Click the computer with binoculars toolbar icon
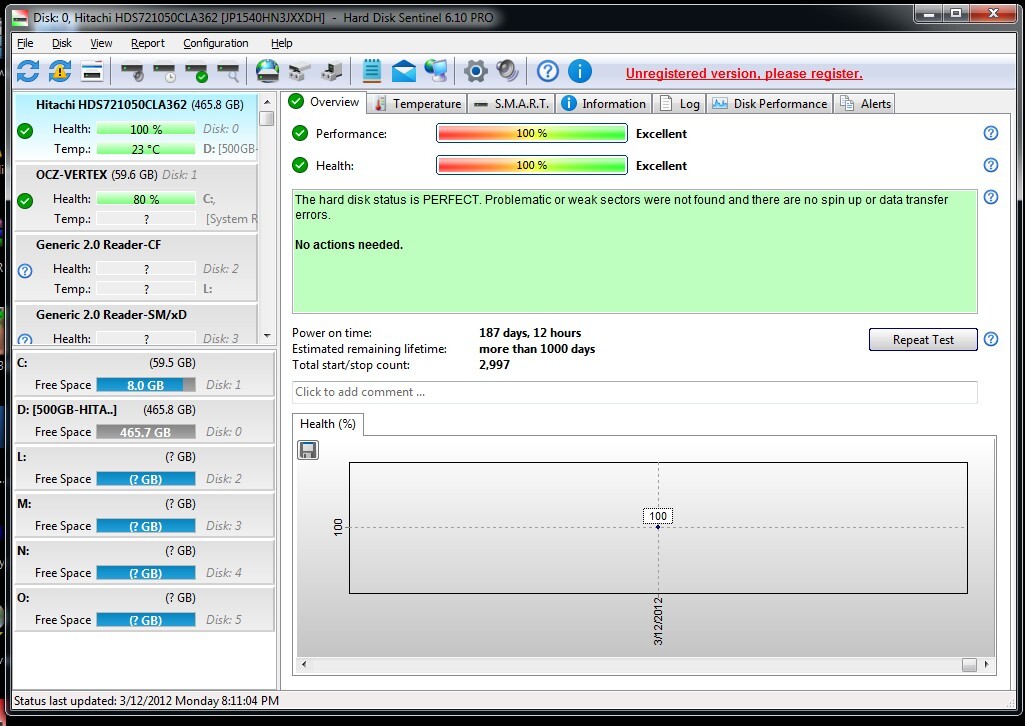This screenshot has width=1025, height=726. [x=331, y=71]
